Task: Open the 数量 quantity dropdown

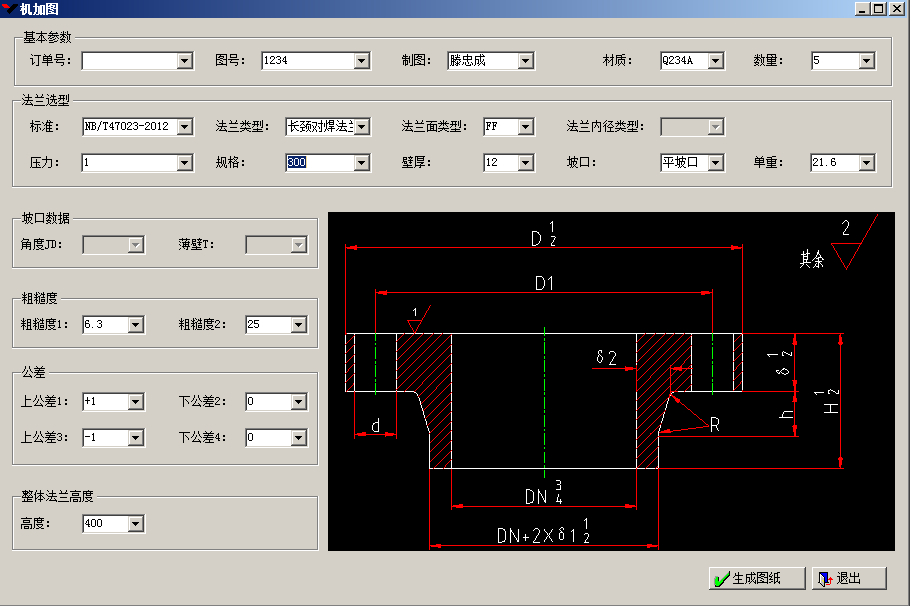Action: click(867, 61)
